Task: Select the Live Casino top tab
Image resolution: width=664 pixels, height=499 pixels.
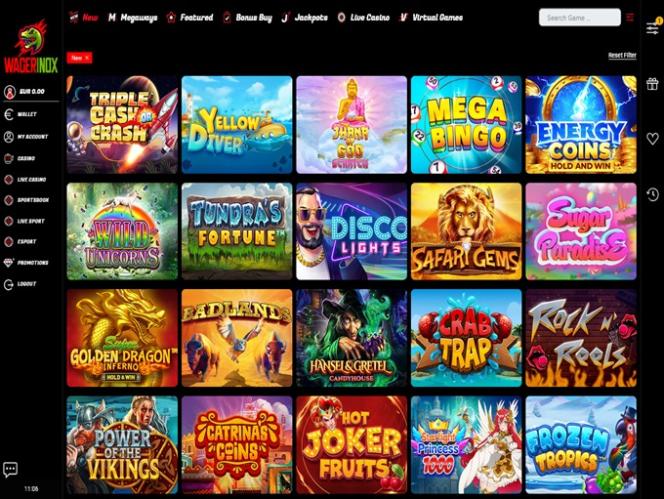Action: [364, 18]
